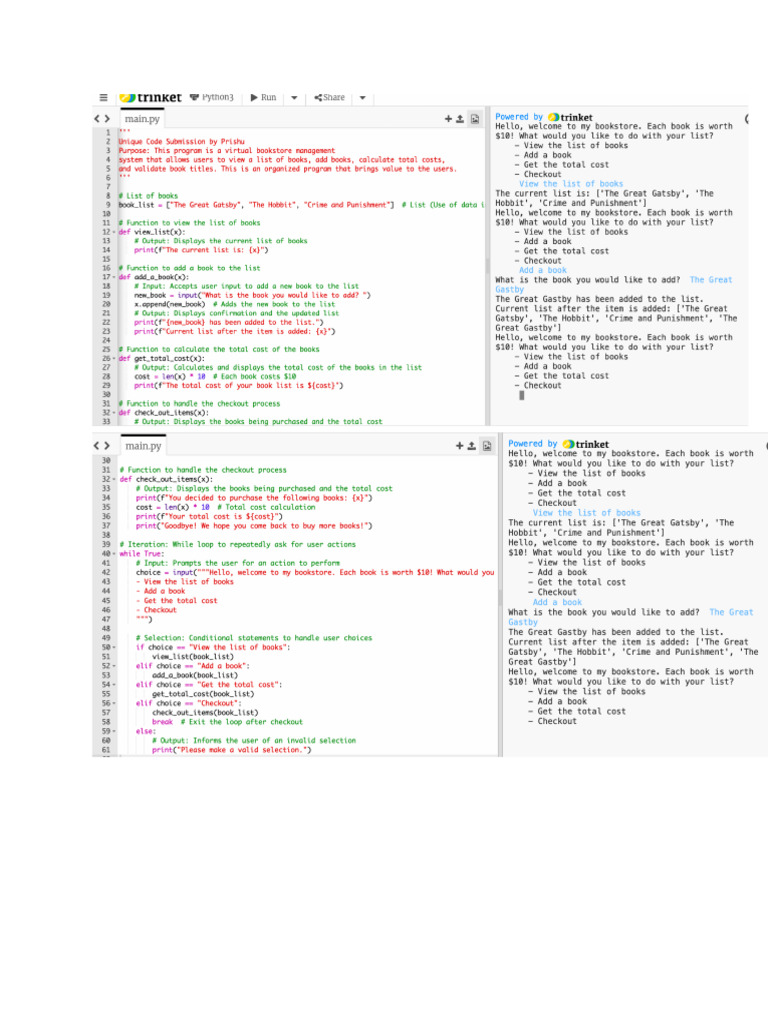The width and height of the screenshot is (768, 1024).
Task: Click line number 61 in the gutter
Action: (106, 750)
